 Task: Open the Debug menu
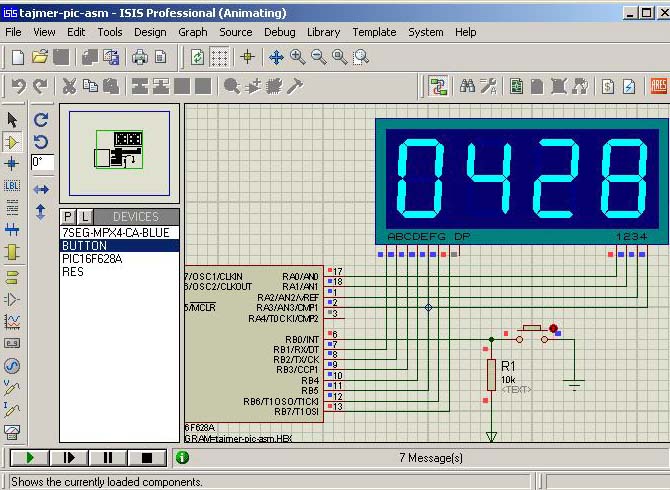click(x=280, y=32)
